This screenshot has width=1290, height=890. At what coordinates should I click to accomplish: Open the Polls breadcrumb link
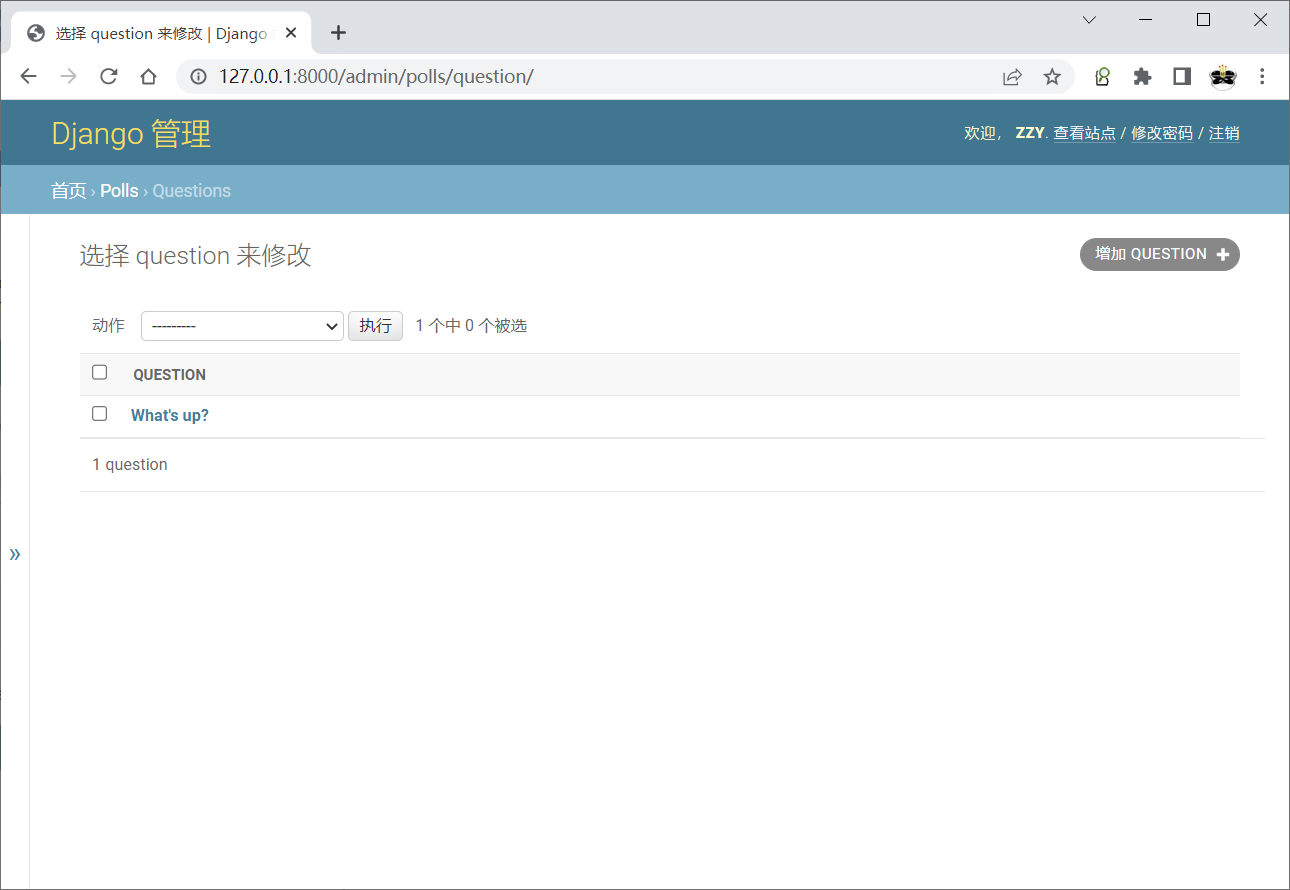(119, 191)
